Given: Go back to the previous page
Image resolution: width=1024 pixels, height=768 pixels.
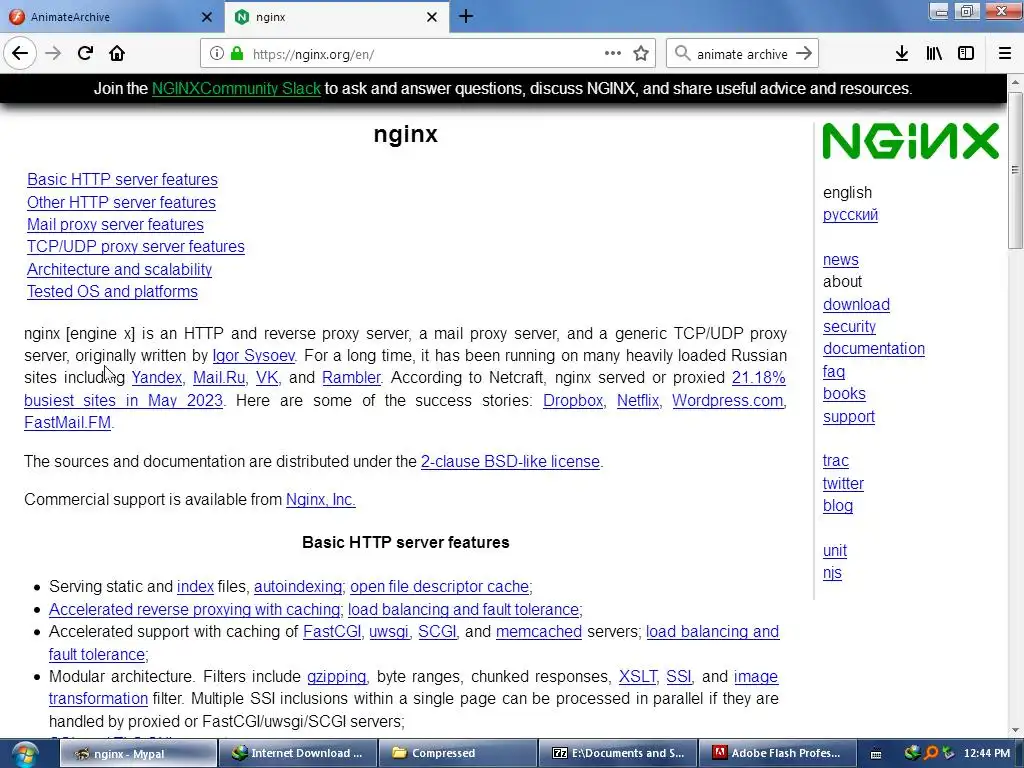Looking at the screenshot, I should (x=20, y=54).
